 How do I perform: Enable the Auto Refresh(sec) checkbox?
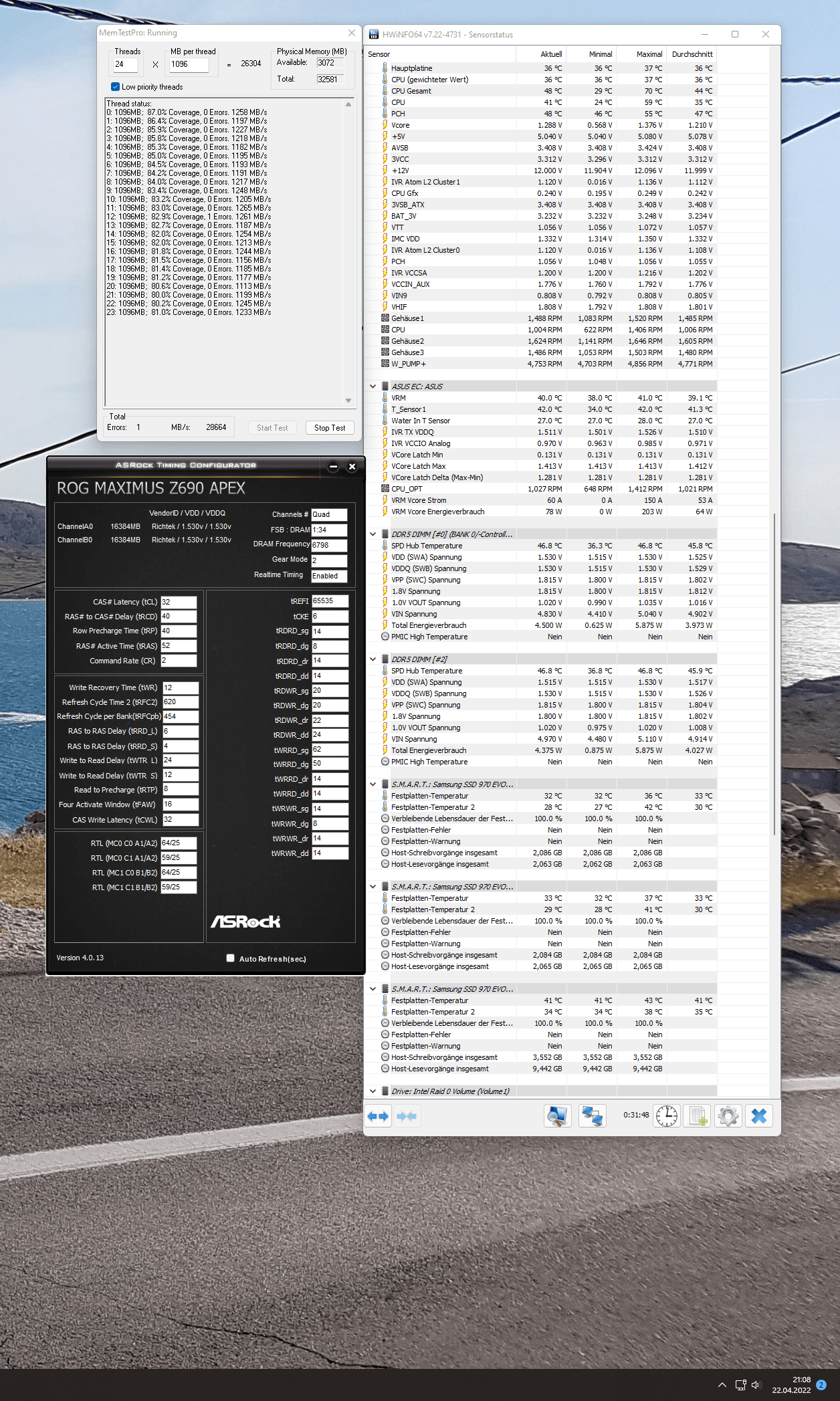point(231,958)
